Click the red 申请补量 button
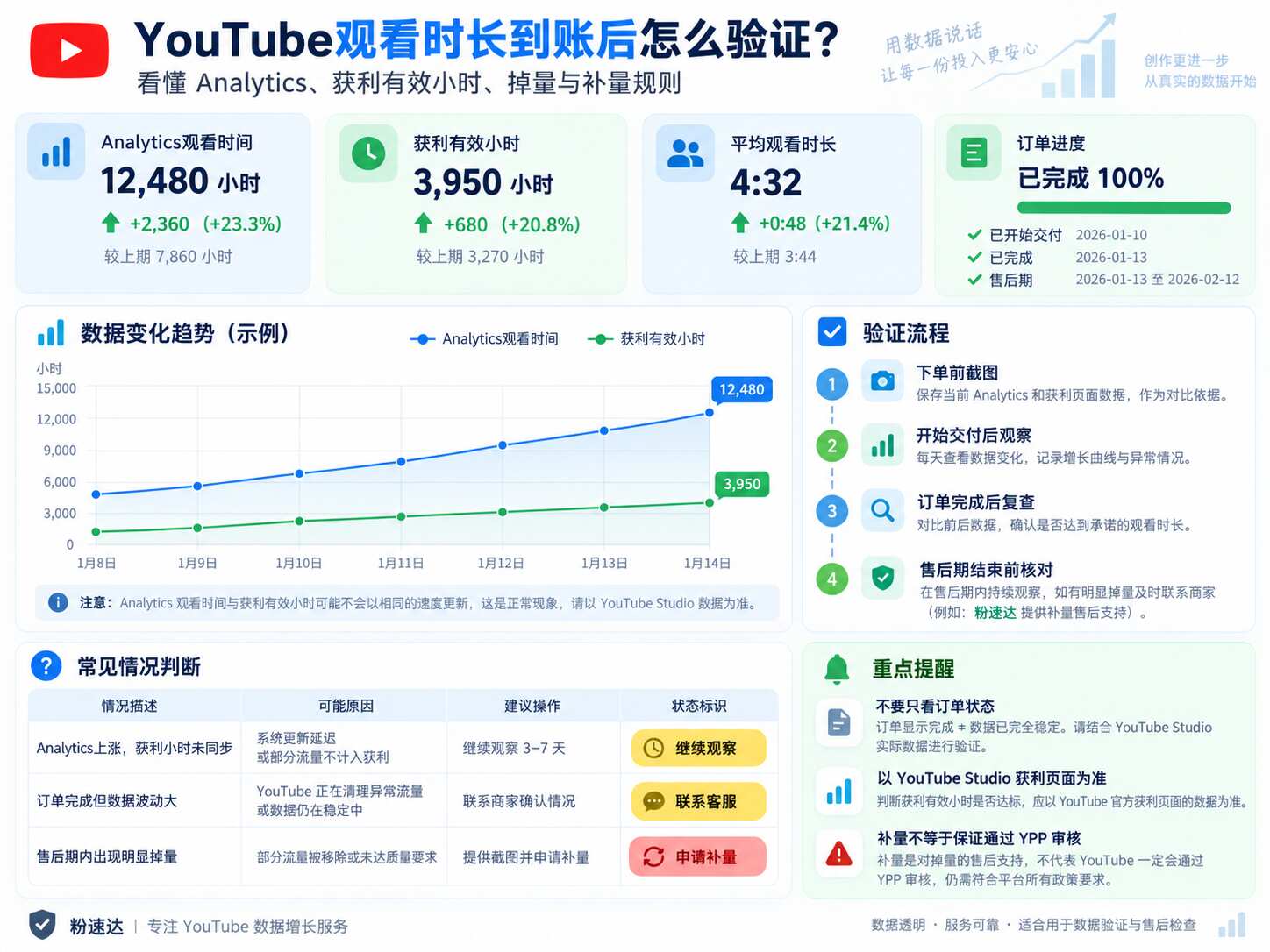The height and width of the screenshot is (952, 1270). coord(698,856)
